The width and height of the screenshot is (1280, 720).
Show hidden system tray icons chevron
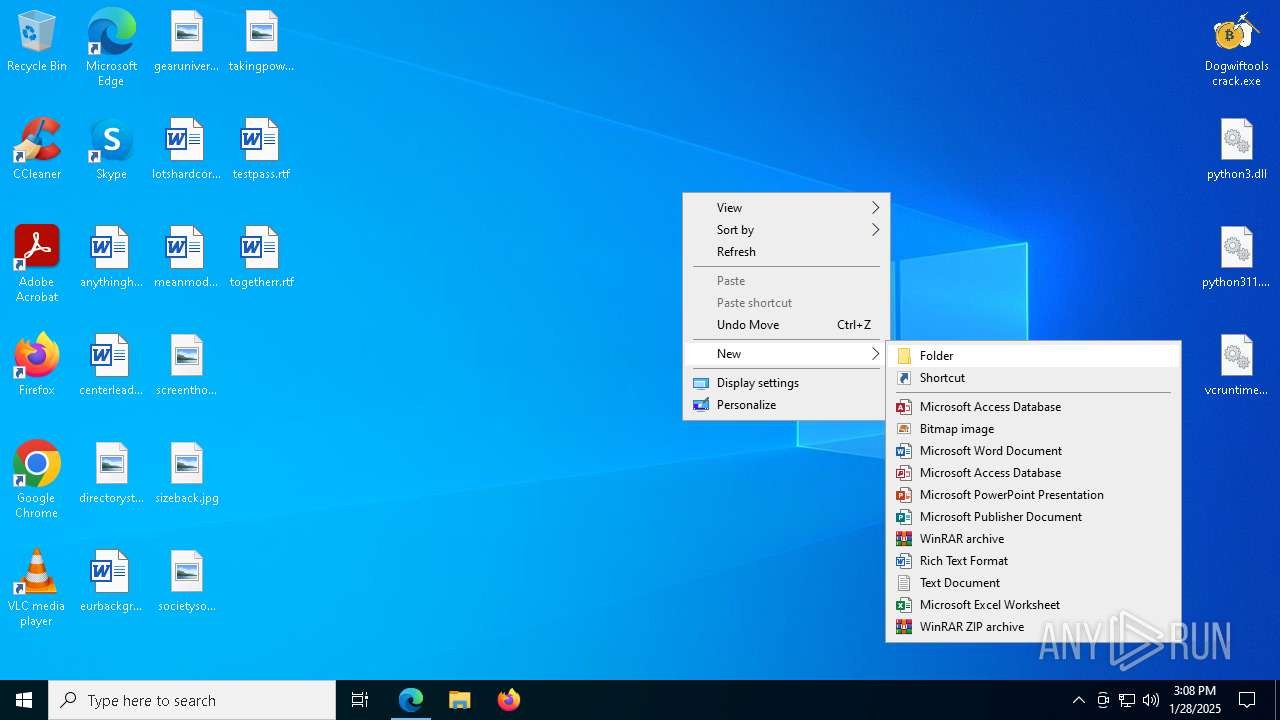coord(1078,700)
